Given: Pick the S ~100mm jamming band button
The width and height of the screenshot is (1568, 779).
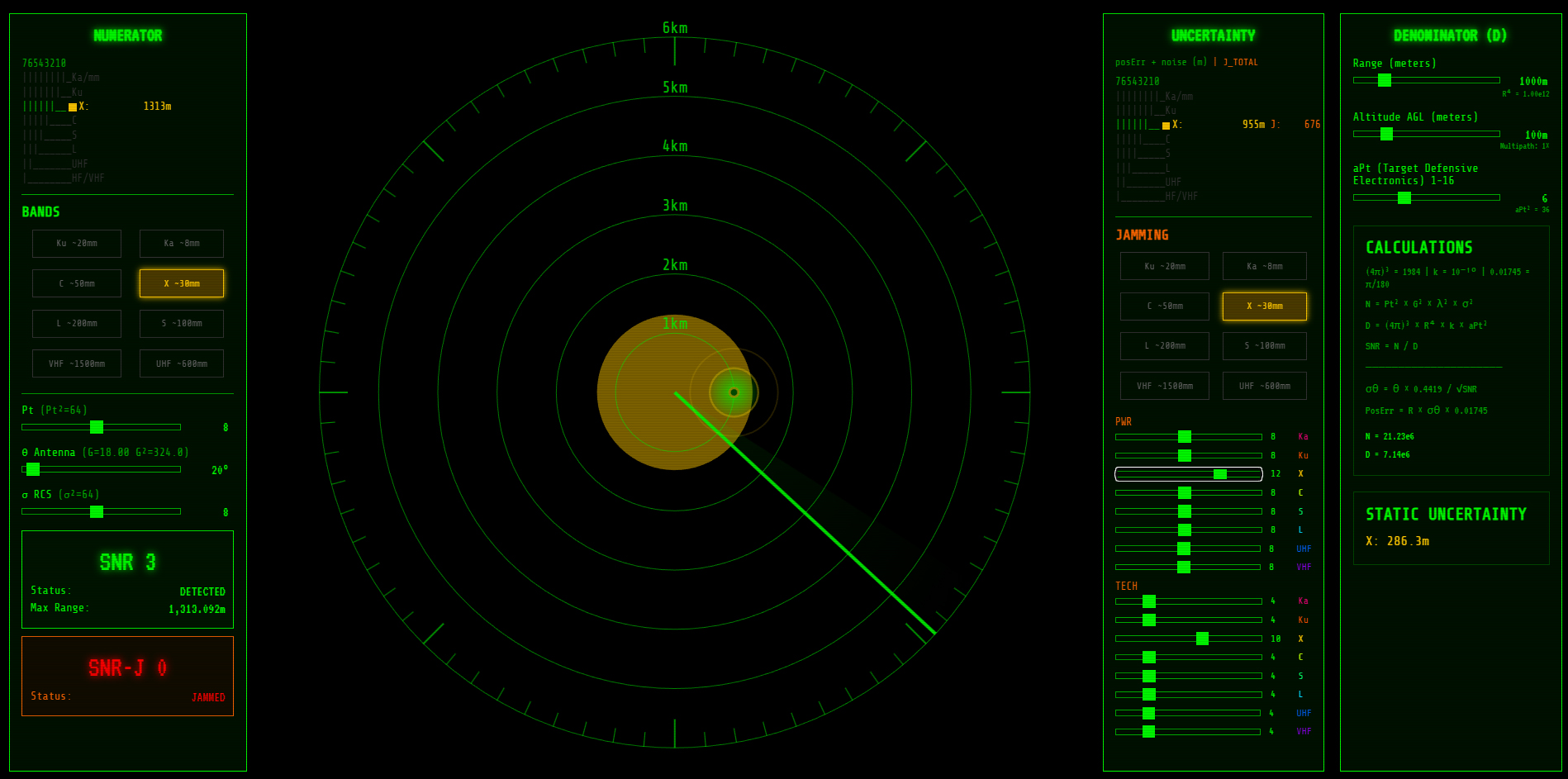Looking at the screenshot, I should click(x=1264, y=346).
